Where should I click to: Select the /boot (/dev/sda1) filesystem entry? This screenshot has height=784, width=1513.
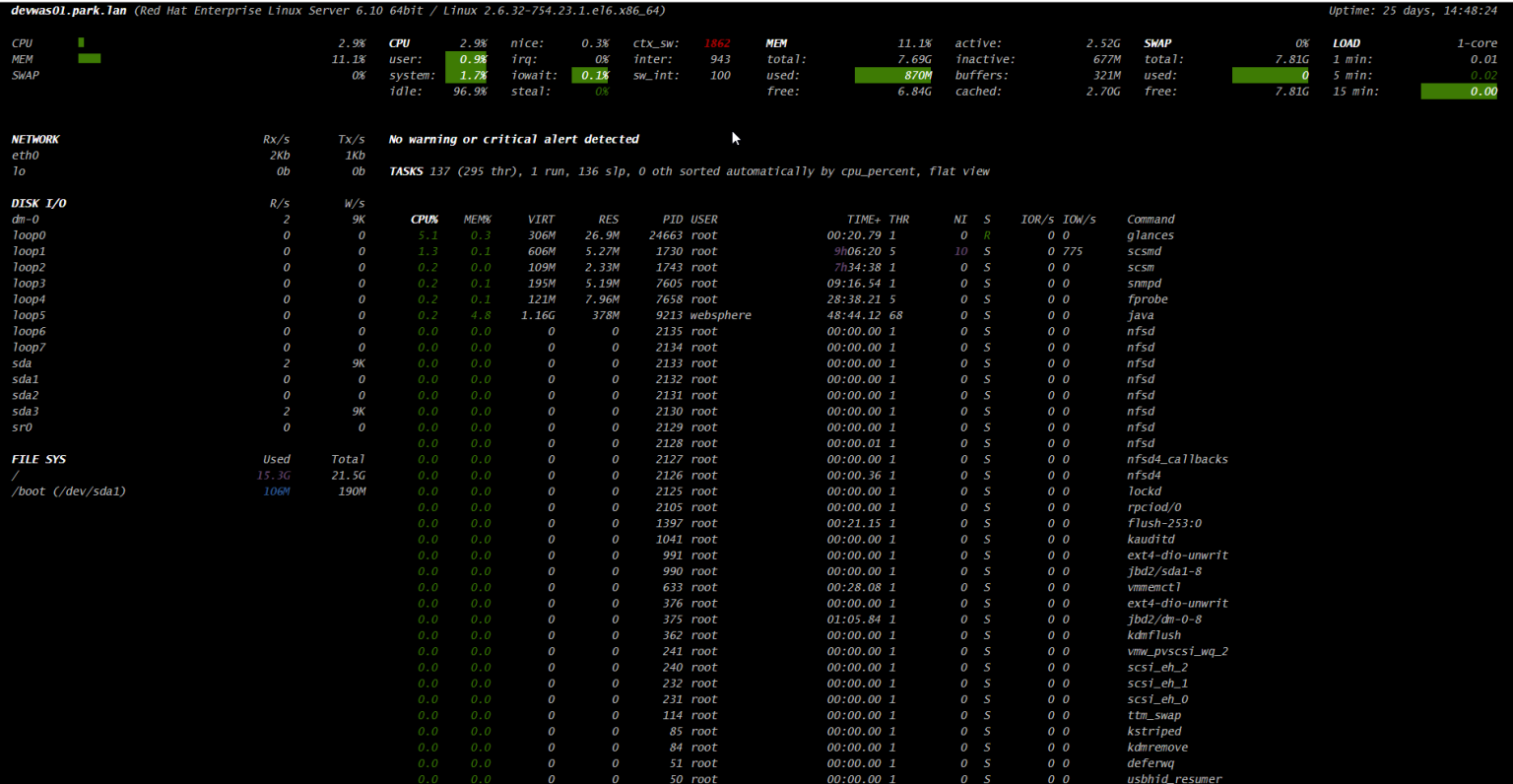tap(69, 491)
